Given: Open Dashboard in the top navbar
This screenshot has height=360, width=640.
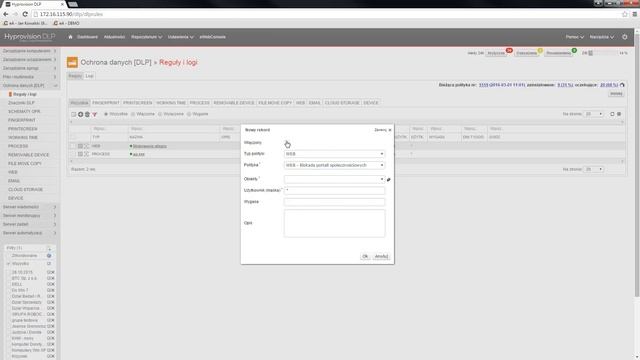Looking at the screenshot, I should [x=87, y=37].
